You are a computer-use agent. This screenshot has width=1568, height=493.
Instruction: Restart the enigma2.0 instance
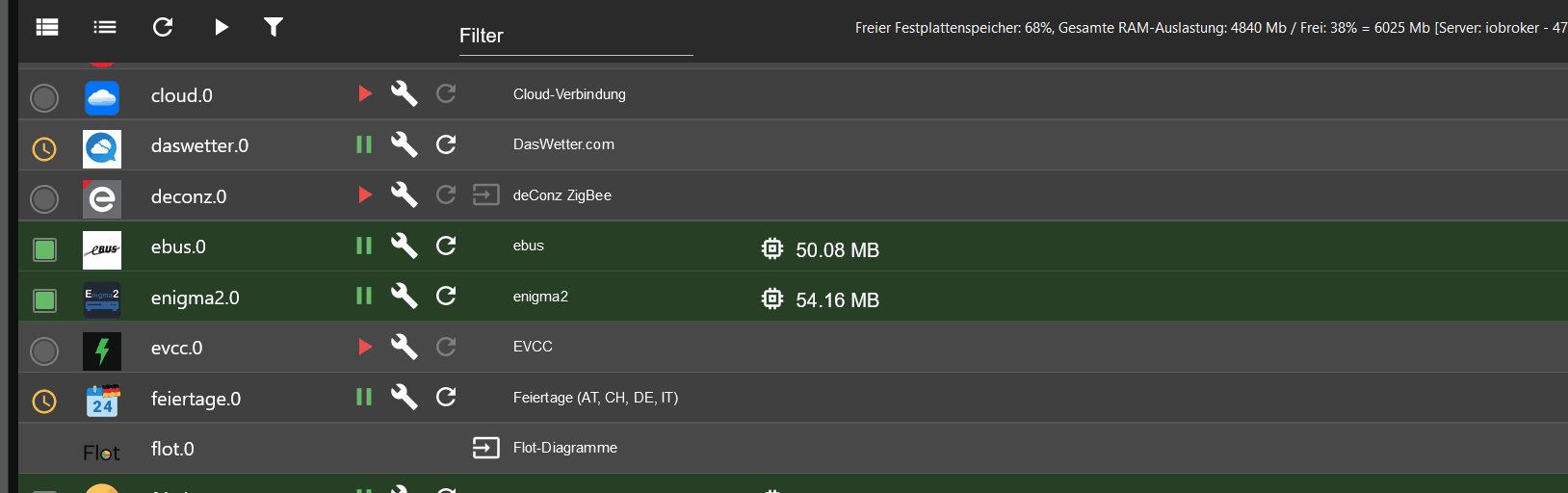(x=446, y=296)
